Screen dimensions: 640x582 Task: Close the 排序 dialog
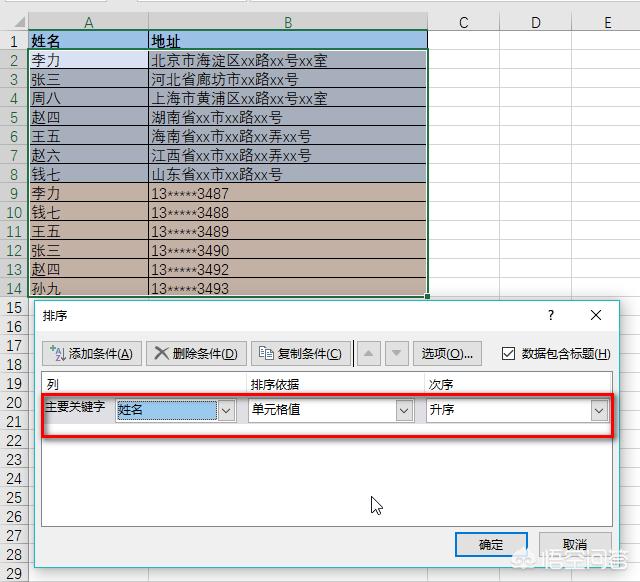596,315
